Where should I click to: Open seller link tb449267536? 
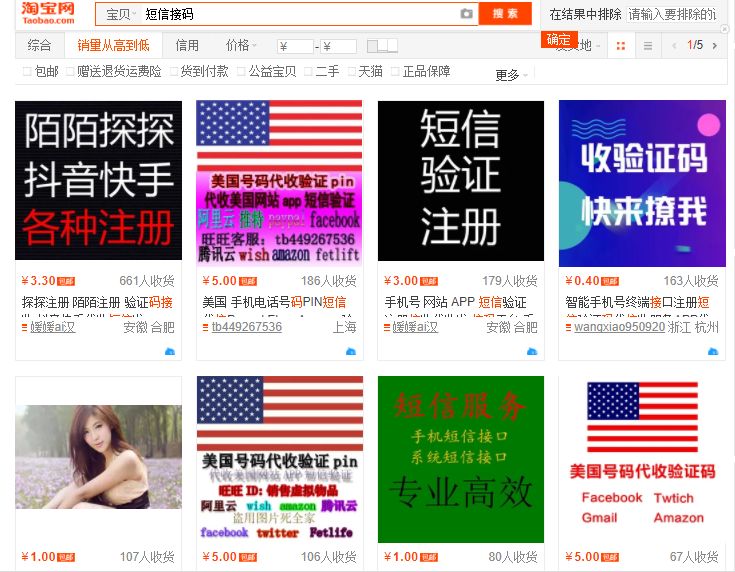coord(247,327)
